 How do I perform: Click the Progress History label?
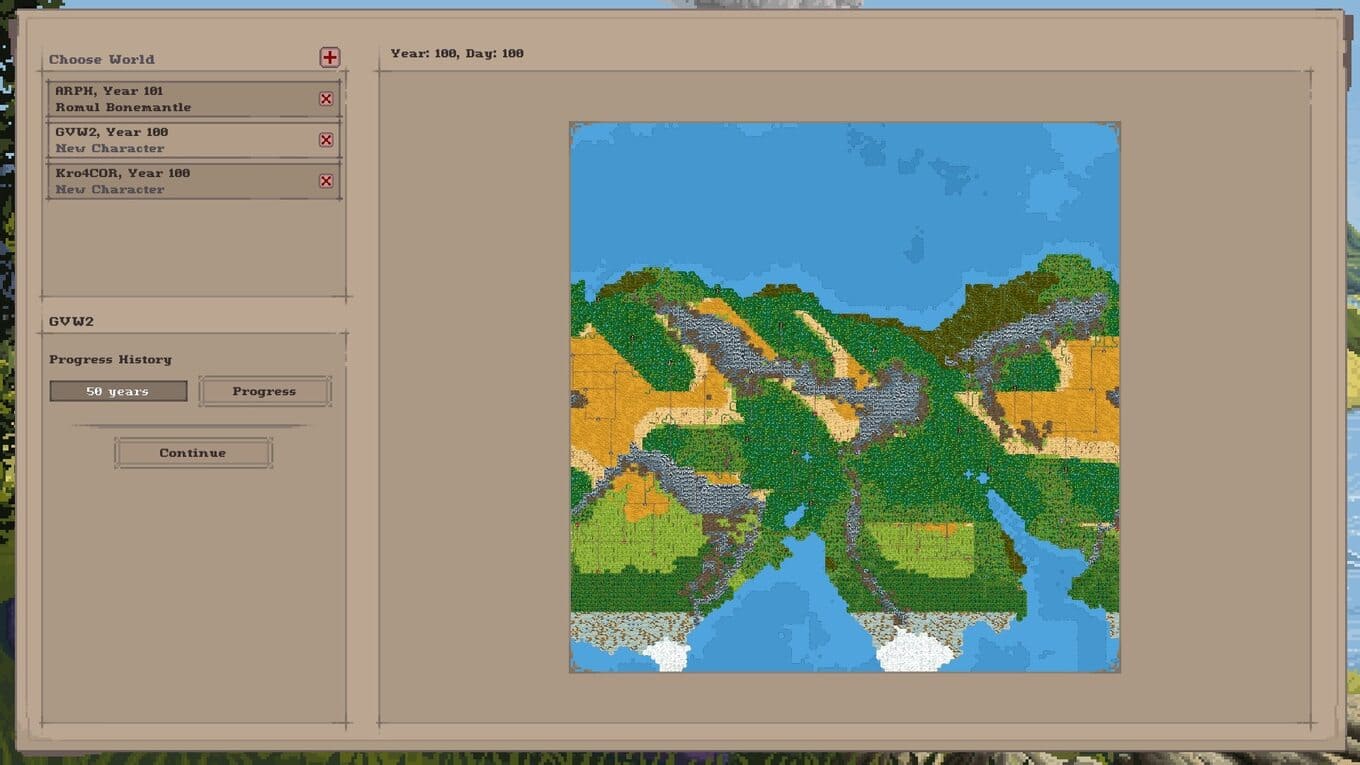(110, 359)
